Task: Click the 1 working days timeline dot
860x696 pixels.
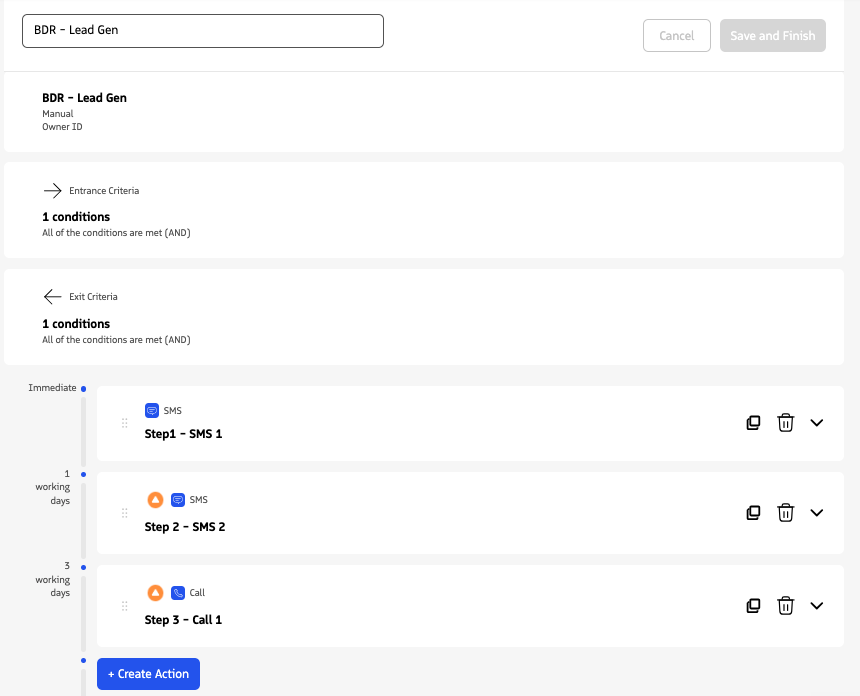Action: [x=83, y=474]
